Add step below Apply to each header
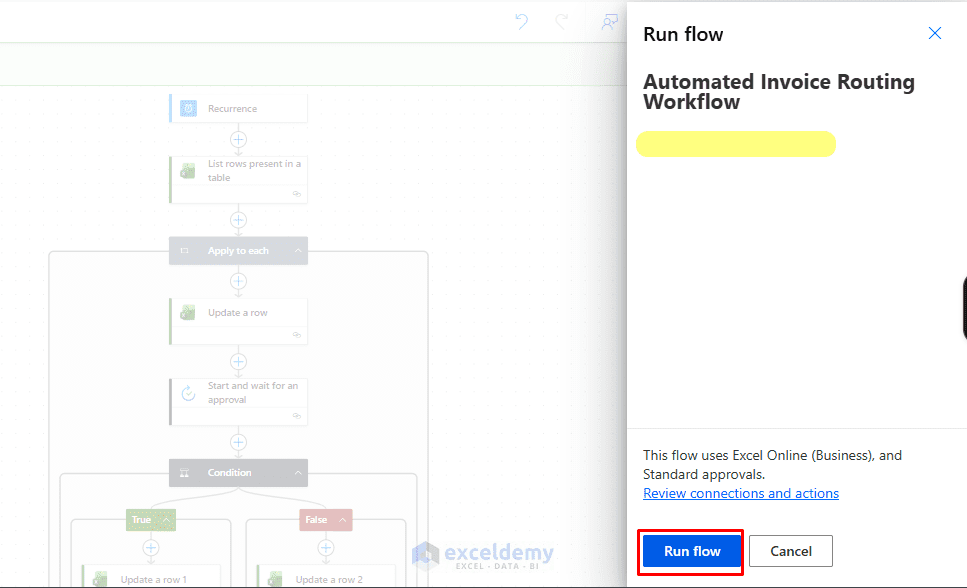This screenshot has height=588, width=967. pyautogui.click(x=239, y=281)
